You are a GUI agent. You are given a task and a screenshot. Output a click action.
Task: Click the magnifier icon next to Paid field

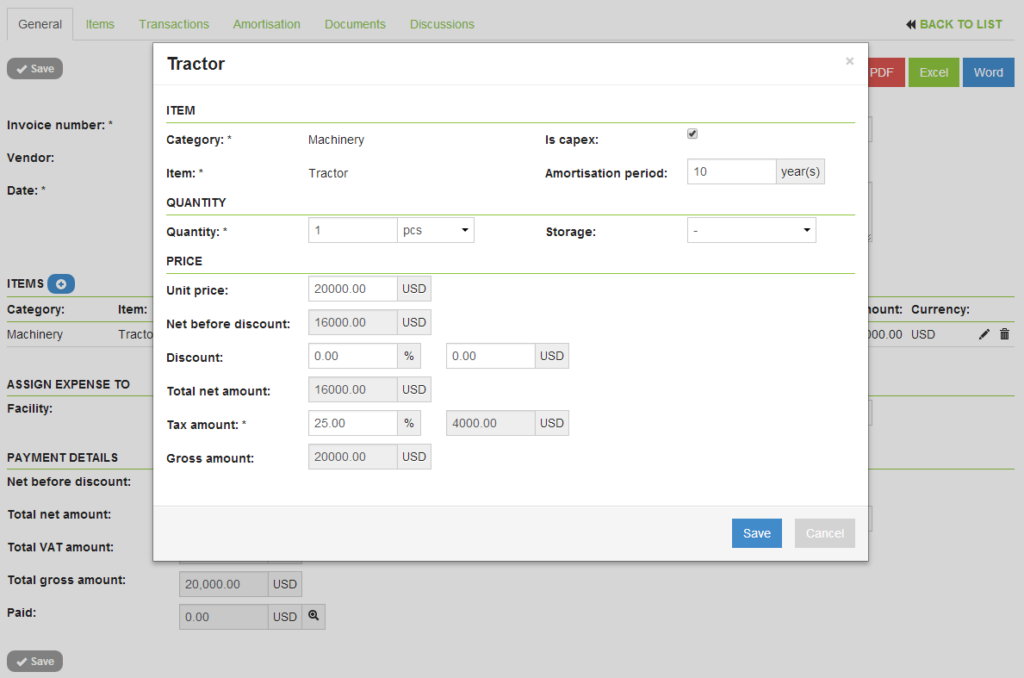coord(313,616)
